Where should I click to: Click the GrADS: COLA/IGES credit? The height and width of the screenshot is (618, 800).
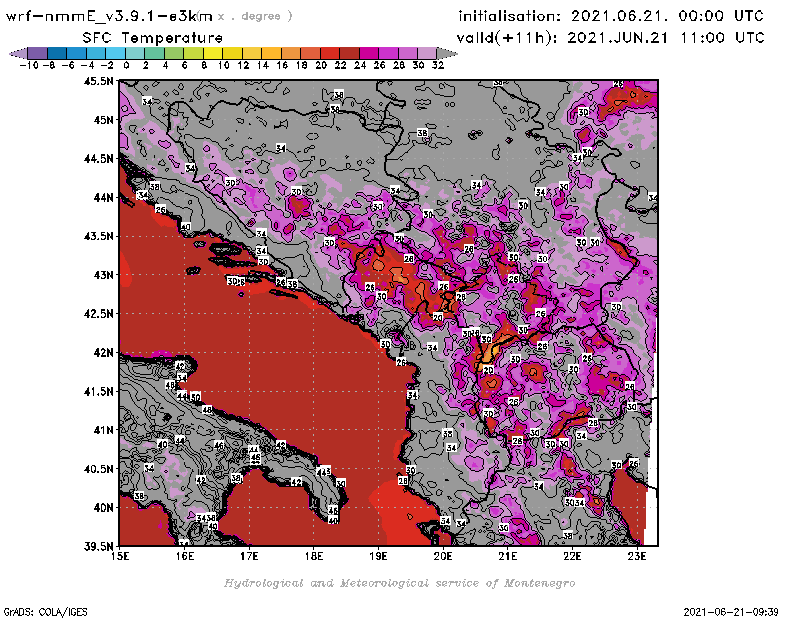[45, 611]
